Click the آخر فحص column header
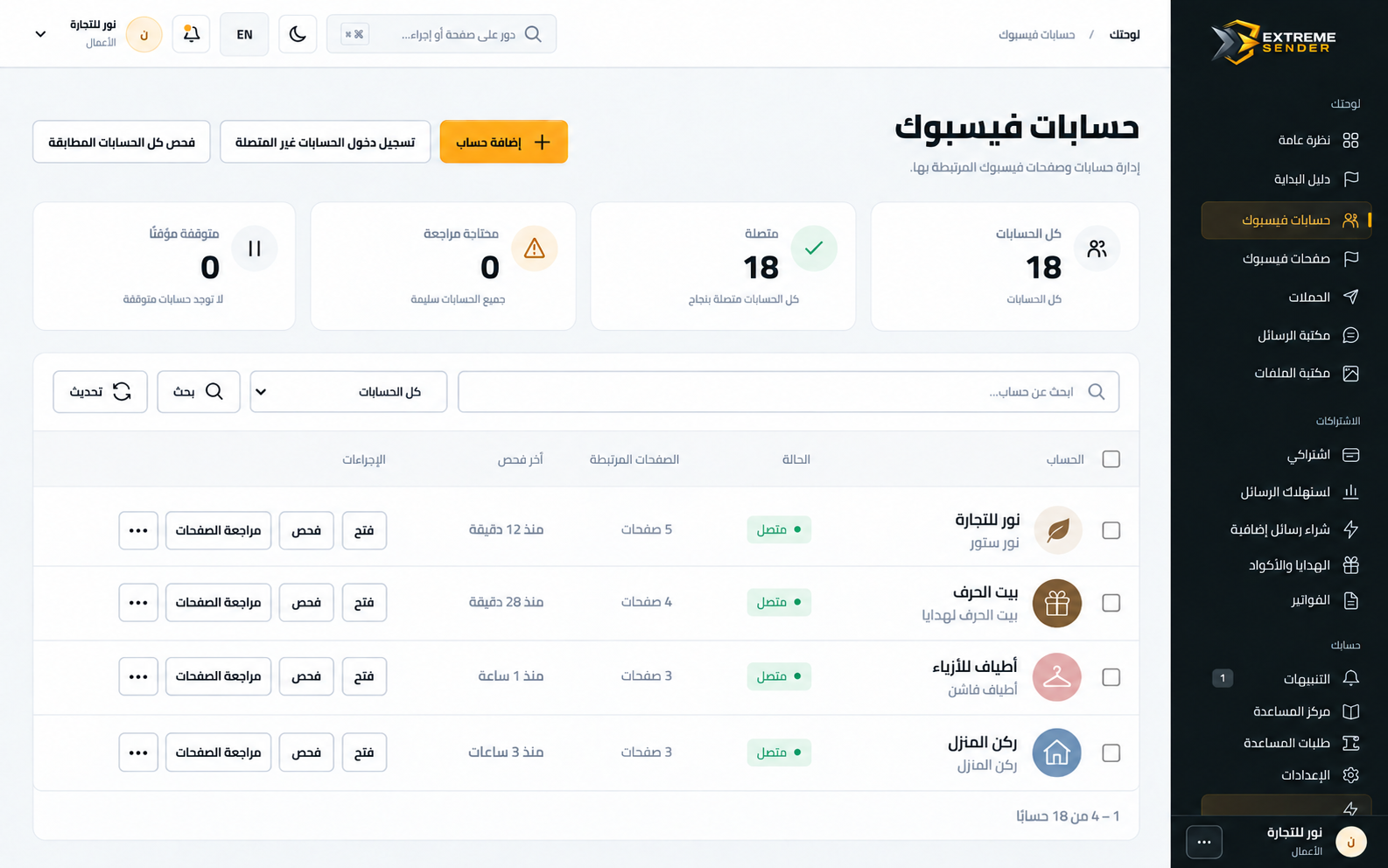 521,459
